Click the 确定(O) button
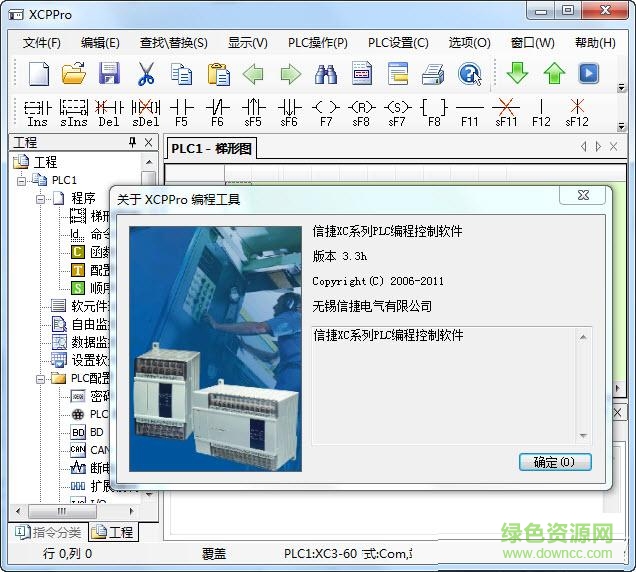Screen dimensions: 636x572 point(555,462)
